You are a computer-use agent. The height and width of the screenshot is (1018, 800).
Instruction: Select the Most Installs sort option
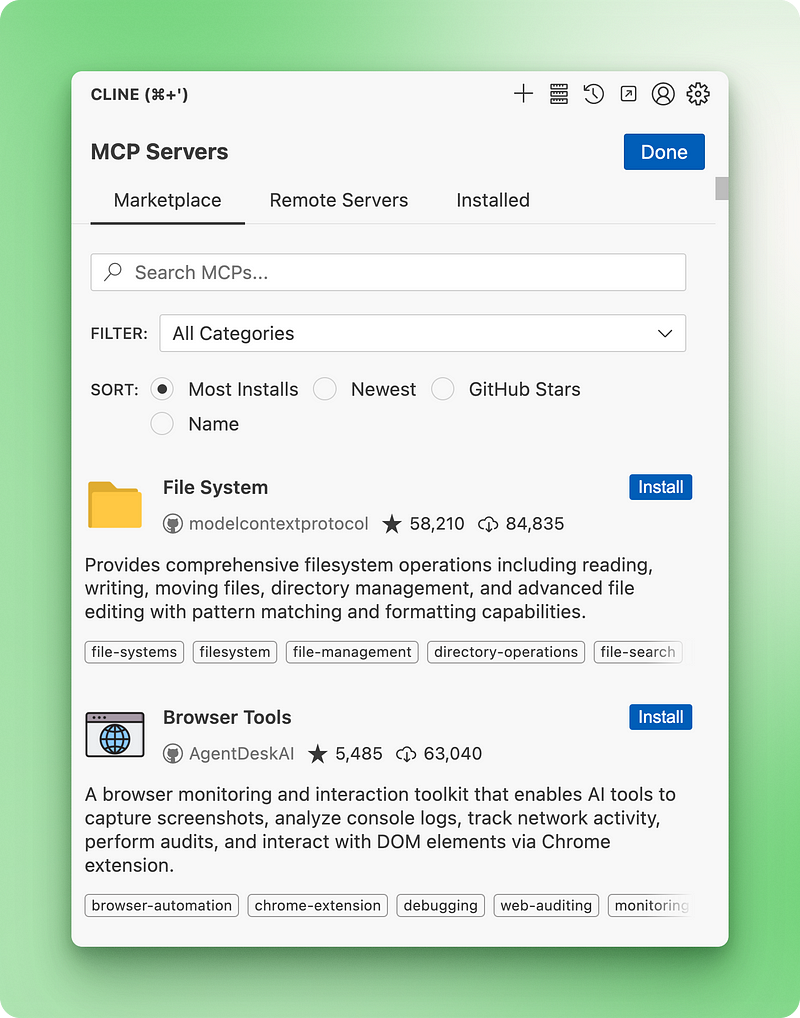point(162,389)
